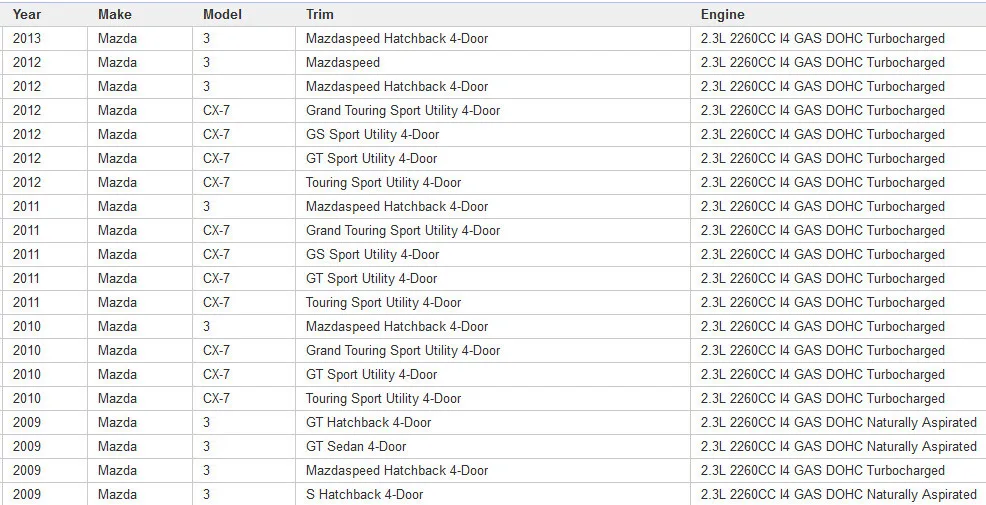Select 2010 GT Sport Utility 4-Door trim
The image size is (986, 505).
click(x=493, y=374)
